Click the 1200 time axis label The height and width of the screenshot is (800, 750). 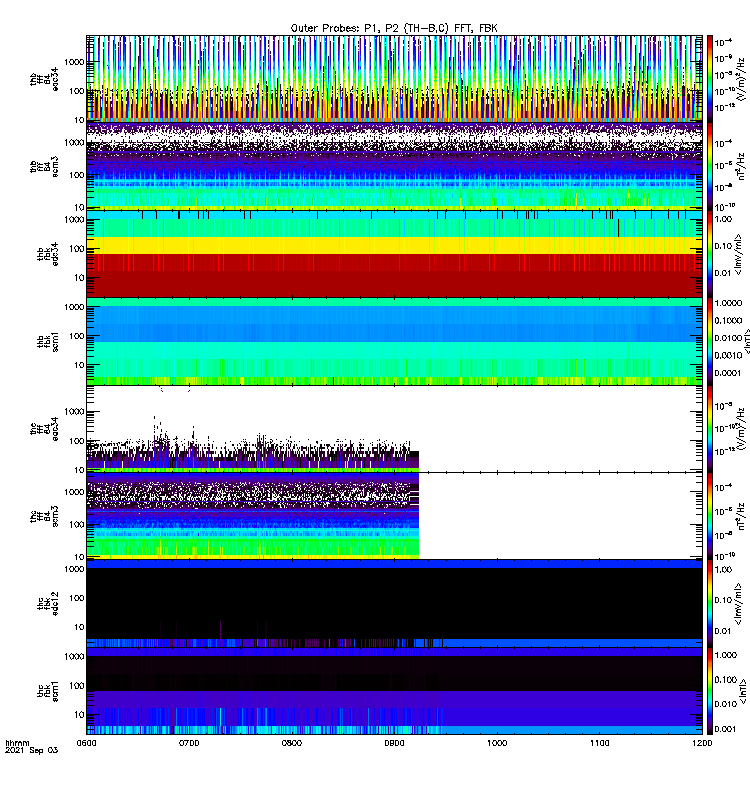[x=702, y=743]
